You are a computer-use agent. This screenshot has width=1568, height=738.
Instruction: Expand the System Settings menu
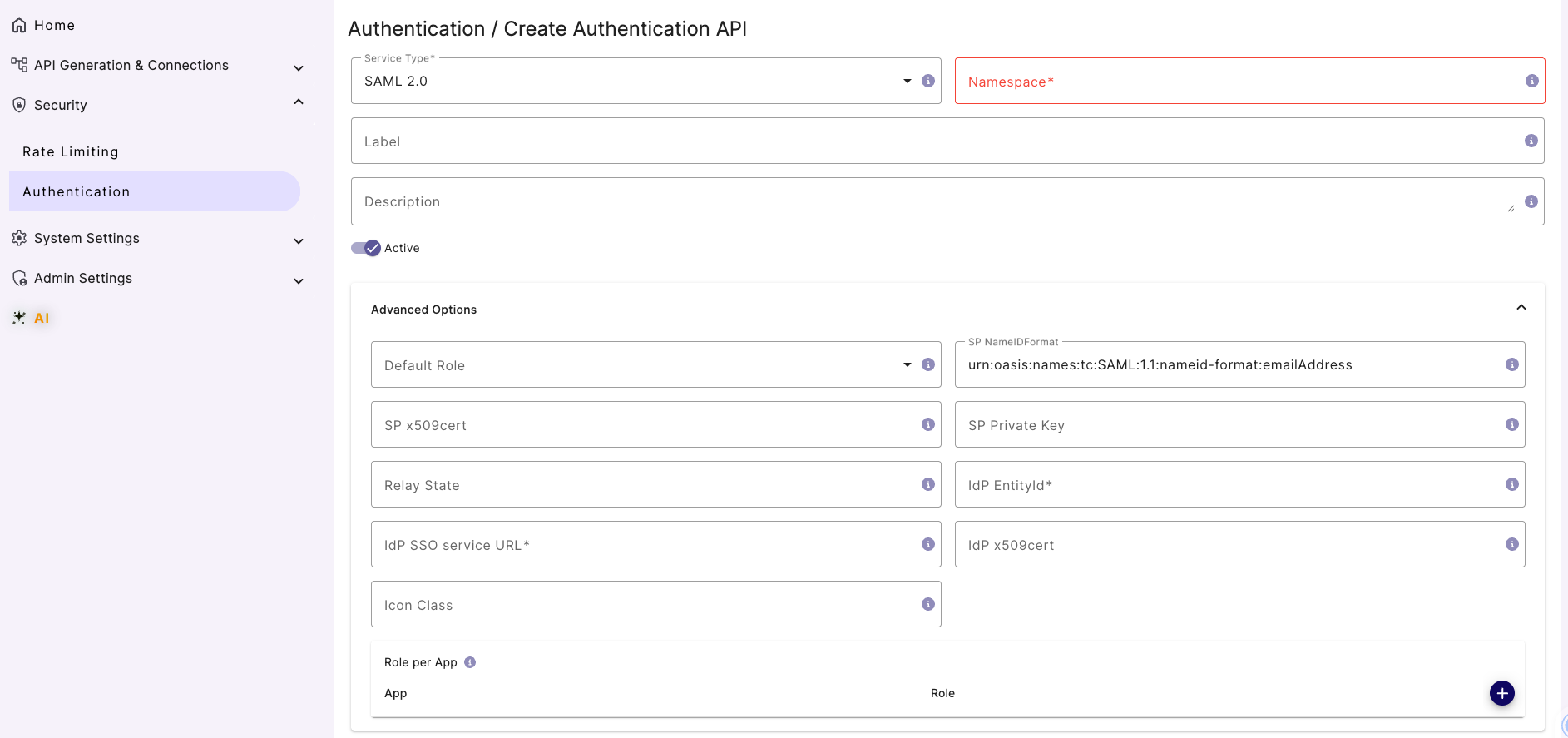point(299,240)
